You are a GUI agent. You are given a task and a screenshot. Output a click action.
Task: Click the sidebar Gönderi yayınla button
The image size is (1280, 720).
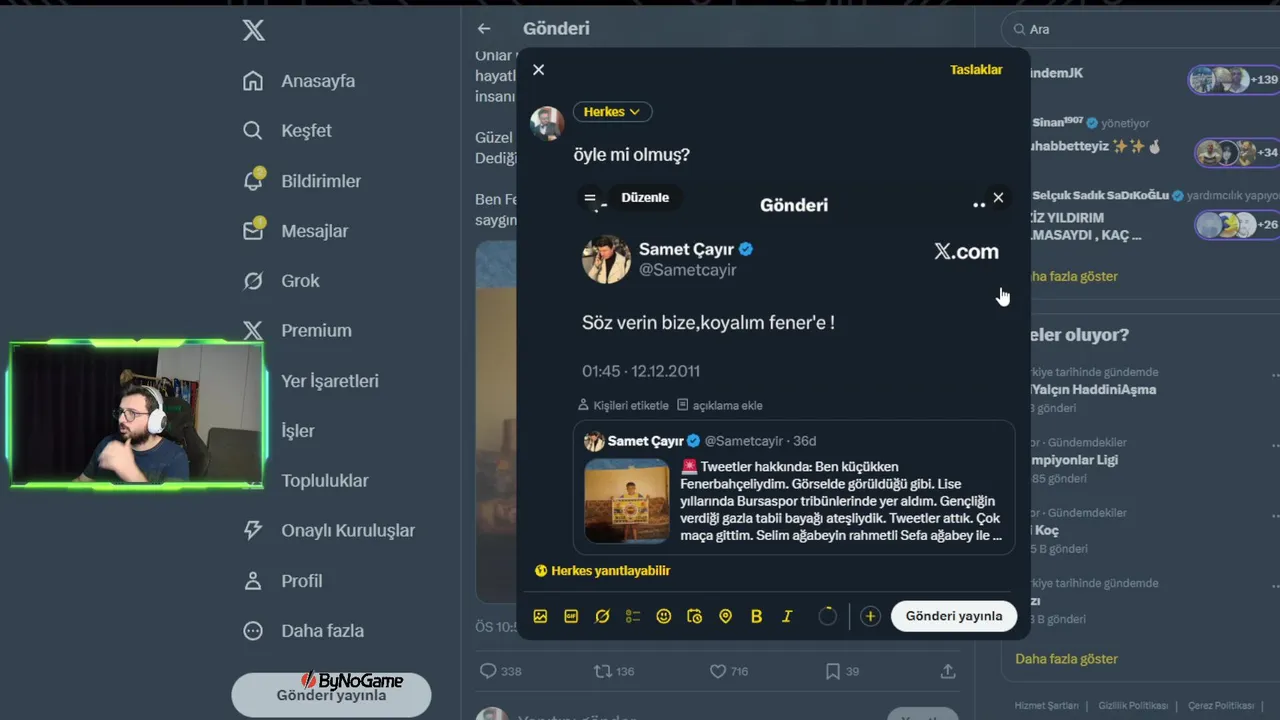[x=331, y=695]
